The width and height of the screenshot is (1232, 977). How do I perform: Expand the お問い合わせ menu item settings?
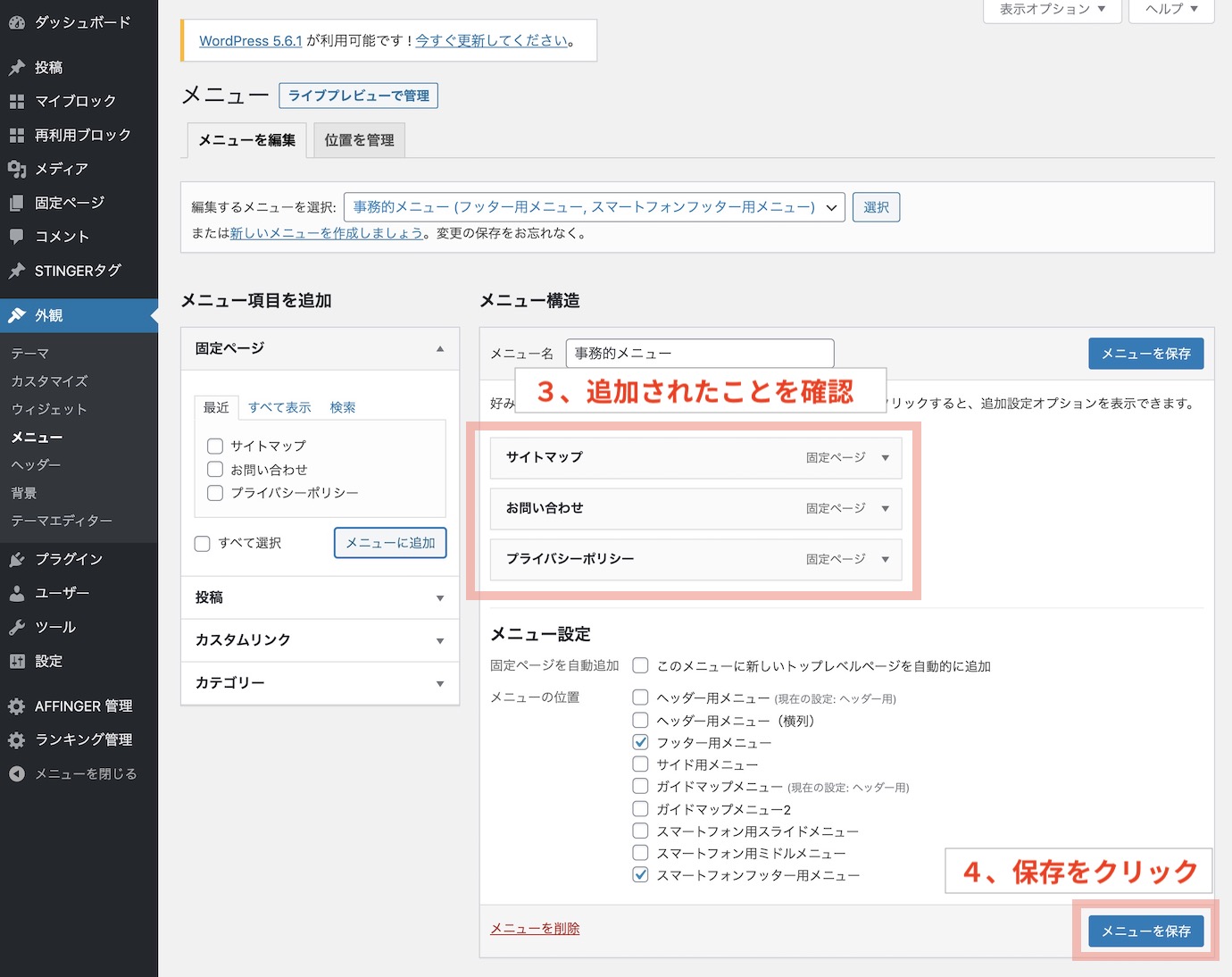click(x=886, y=508)
